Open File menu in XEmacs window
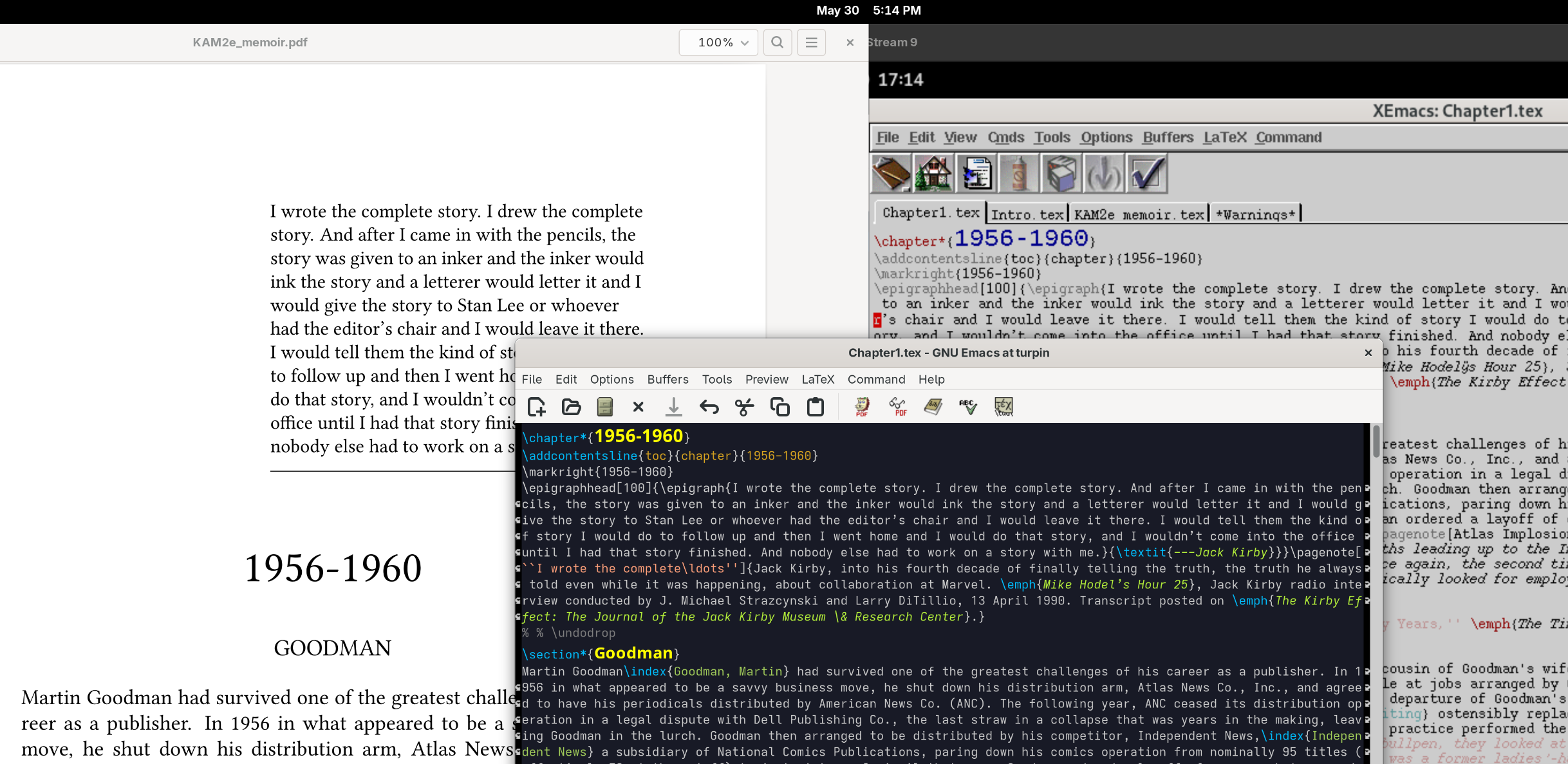Image resolution: width=1568 pixels, height=764 pixels. 888,137
